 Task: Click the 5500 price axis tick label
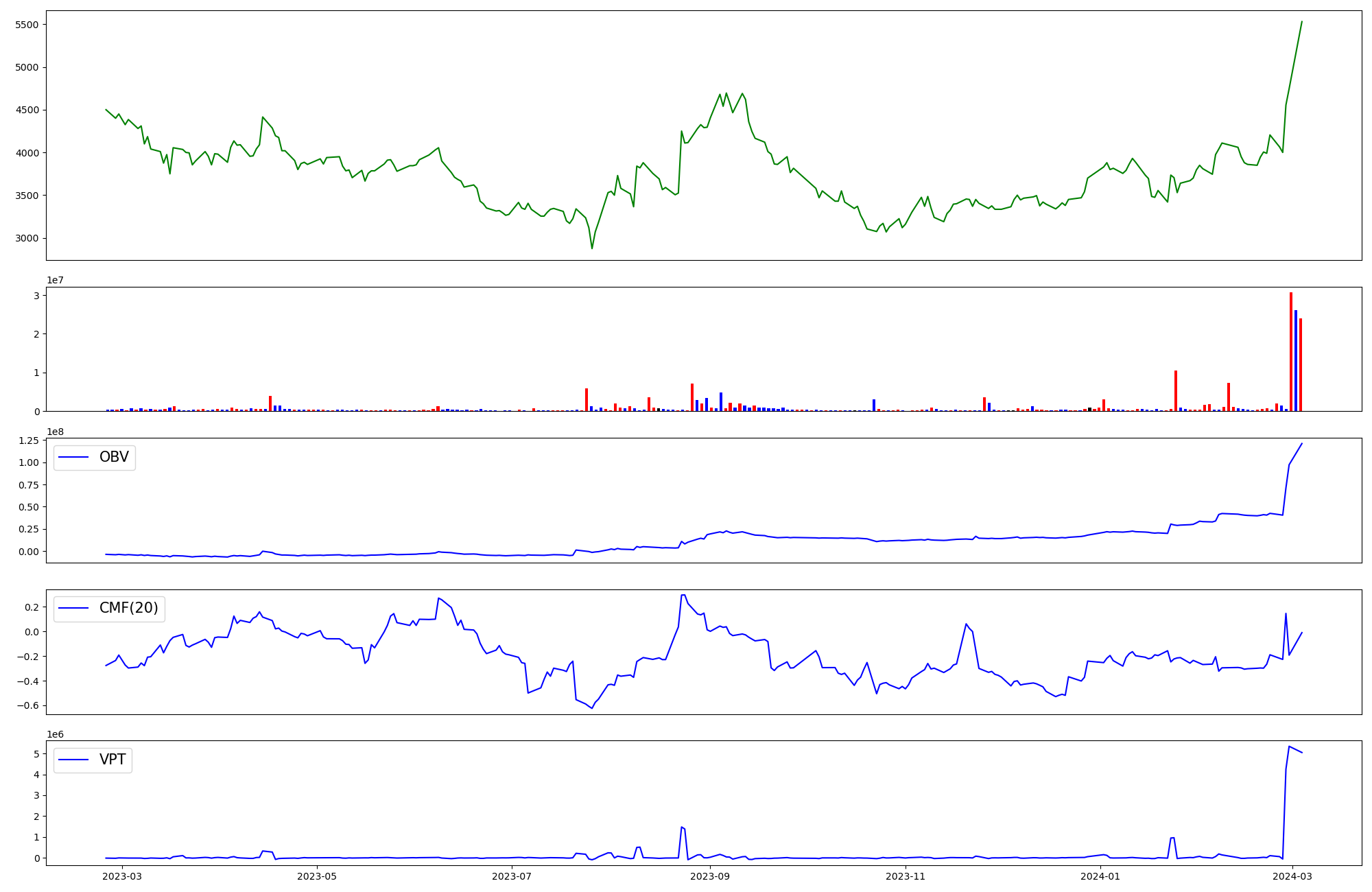point(27,25)
